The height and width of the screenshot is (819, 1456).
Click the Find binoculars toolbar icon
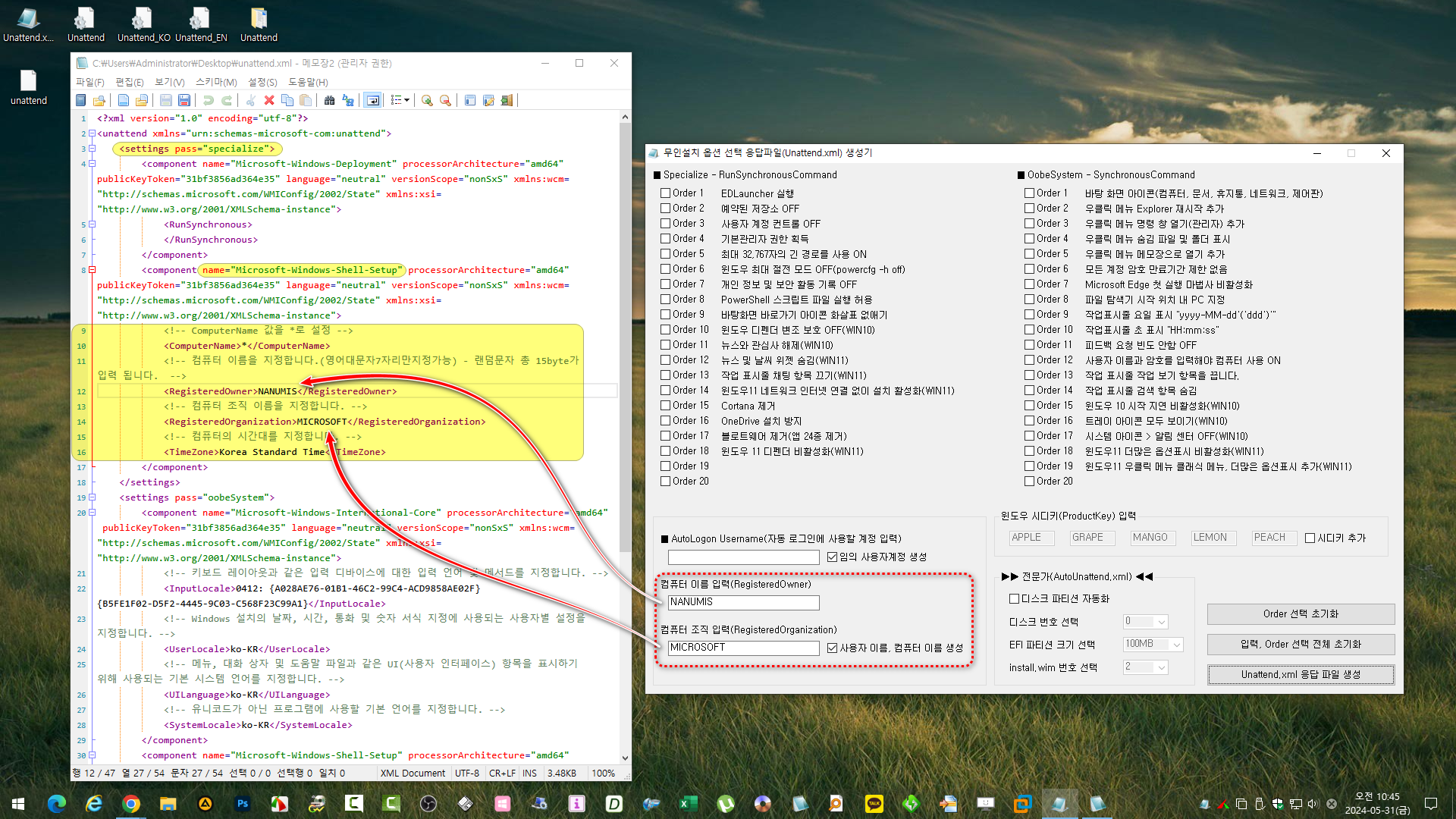click(x=329, y=100)
